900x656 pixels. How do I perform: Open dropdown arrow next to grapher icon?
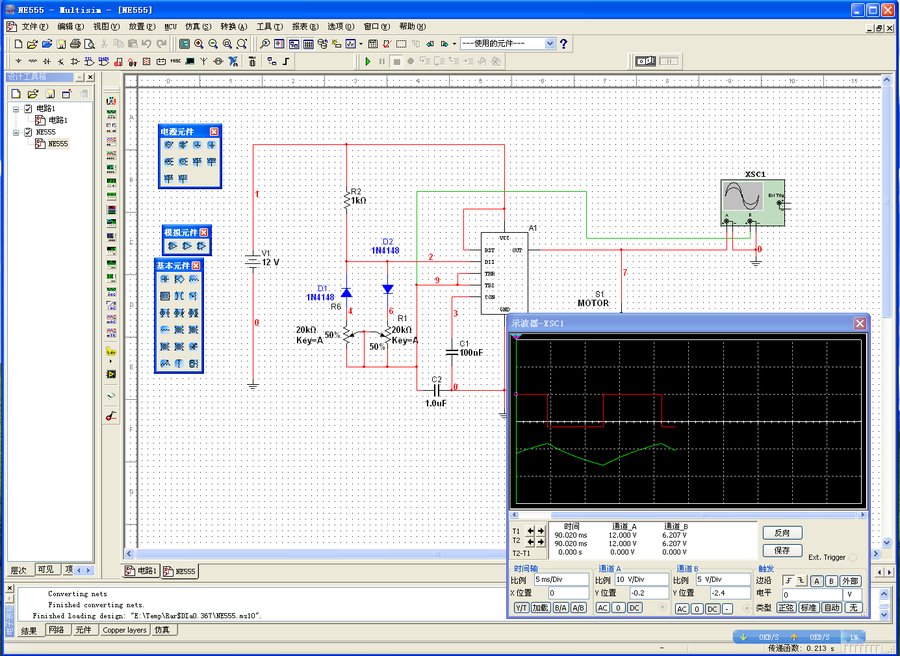(x=360, y=44)
